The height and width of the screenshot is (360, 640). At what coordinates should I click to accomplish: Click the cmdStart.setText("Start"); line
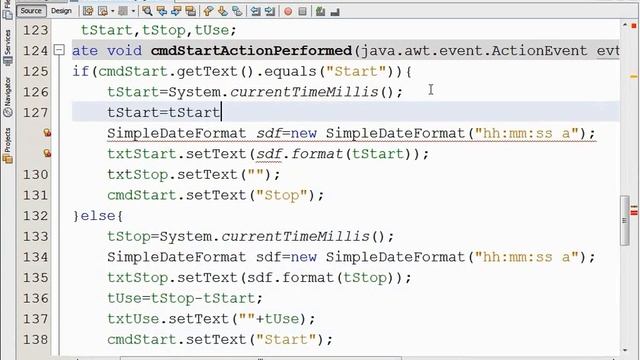click(x=220, y=339)
